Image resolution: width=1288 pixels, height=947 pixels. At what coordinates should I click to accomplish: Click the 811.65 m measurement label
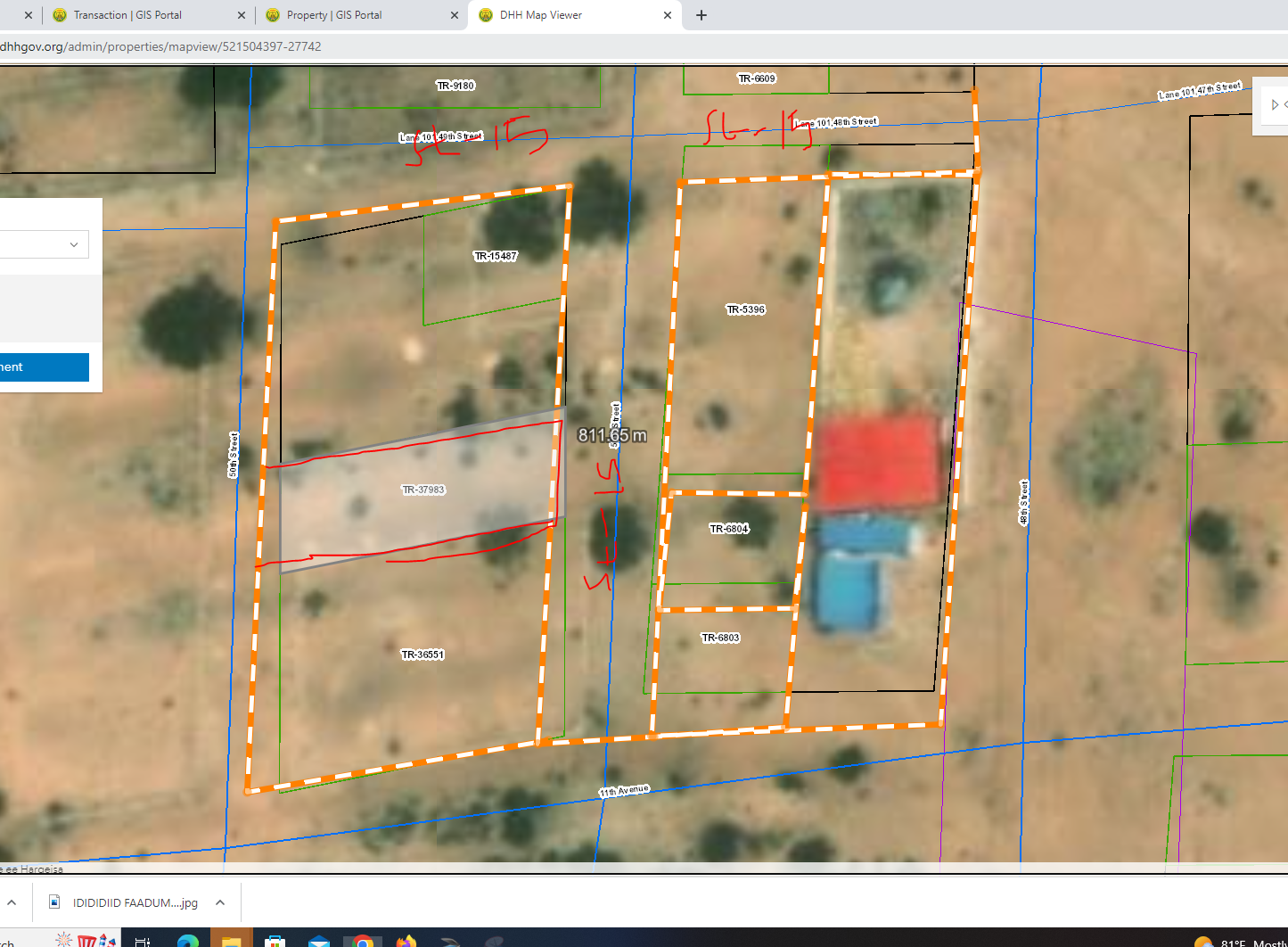[x=612, y=435]
